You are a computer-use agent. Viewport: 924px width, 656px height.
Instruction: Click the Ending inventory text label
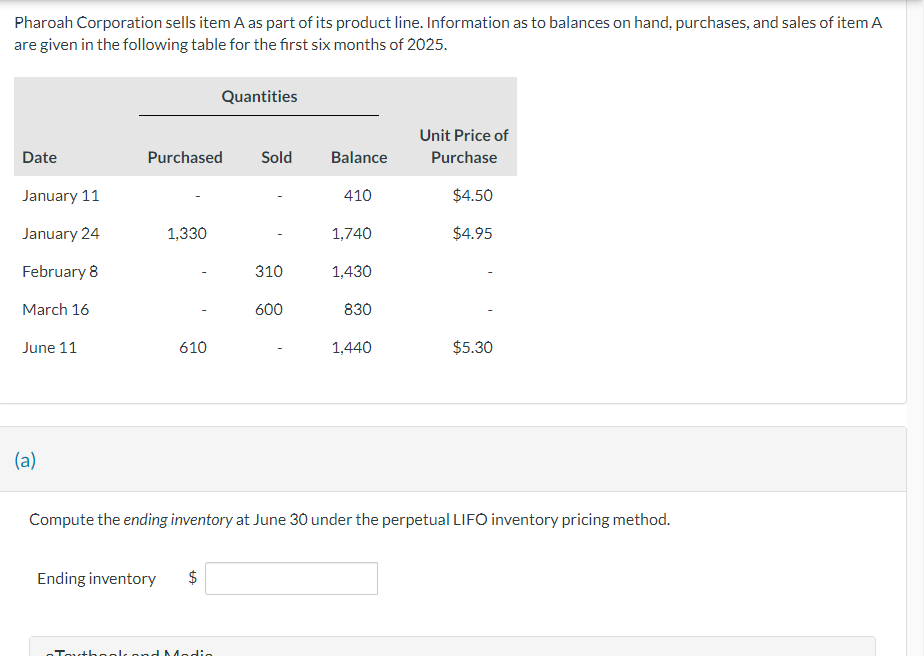pyautogui.click(x=96, y=578)
